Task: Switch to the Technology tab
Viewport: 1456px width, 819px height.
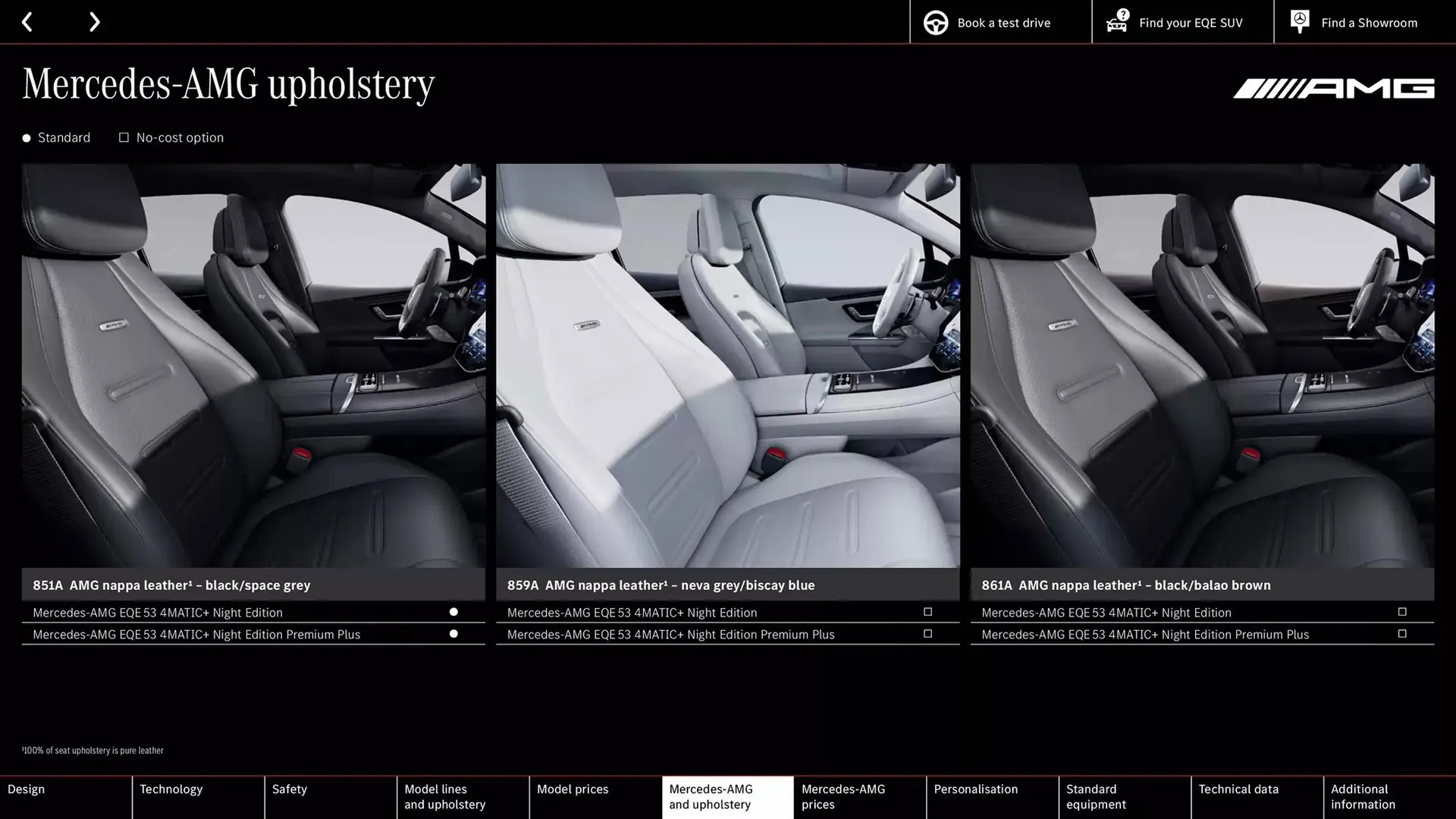Action: [198, 797]
